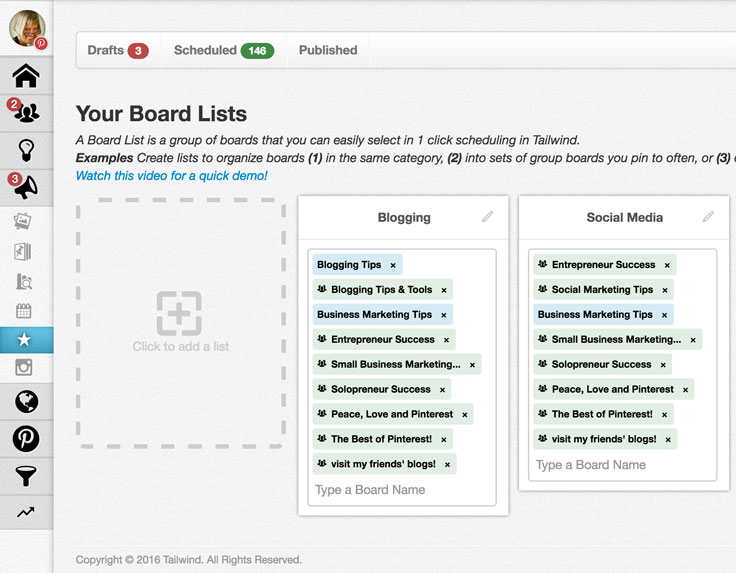
Task: Remove Blogging Tips & Tools board
Action: [444, 290]
